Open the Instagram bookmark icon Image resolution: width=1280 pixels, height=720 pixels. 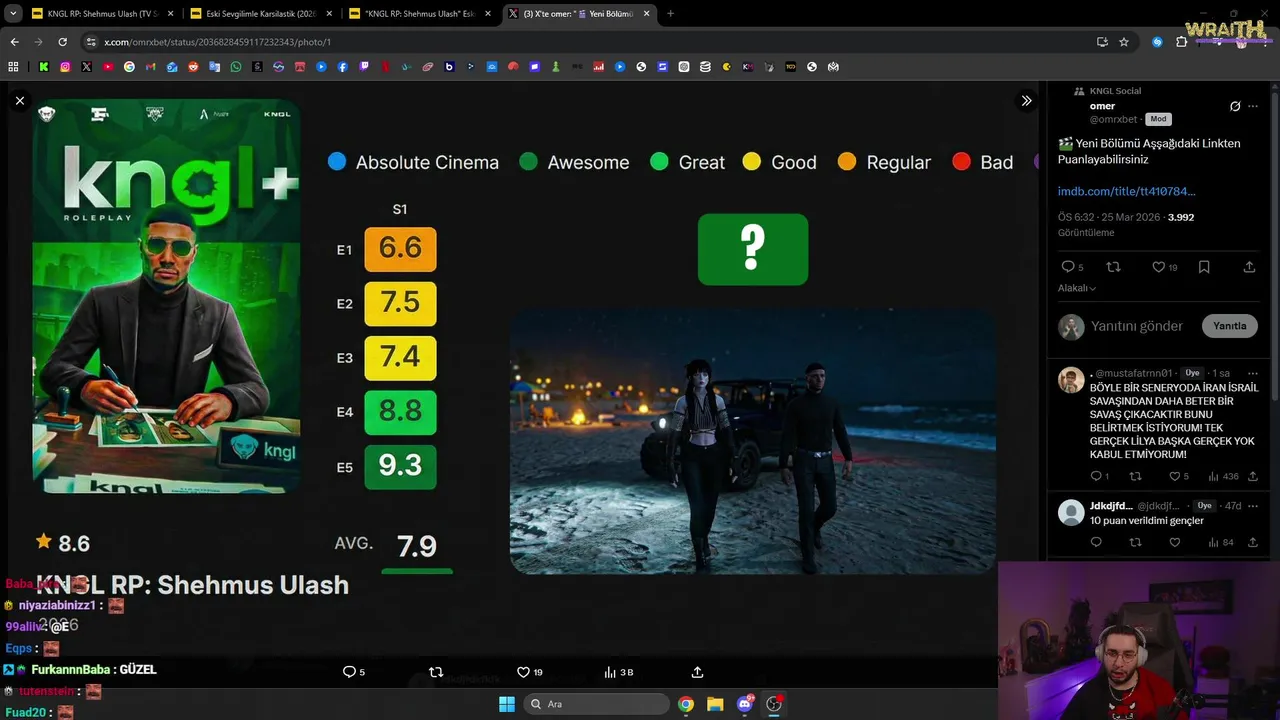tap(65, 67)
